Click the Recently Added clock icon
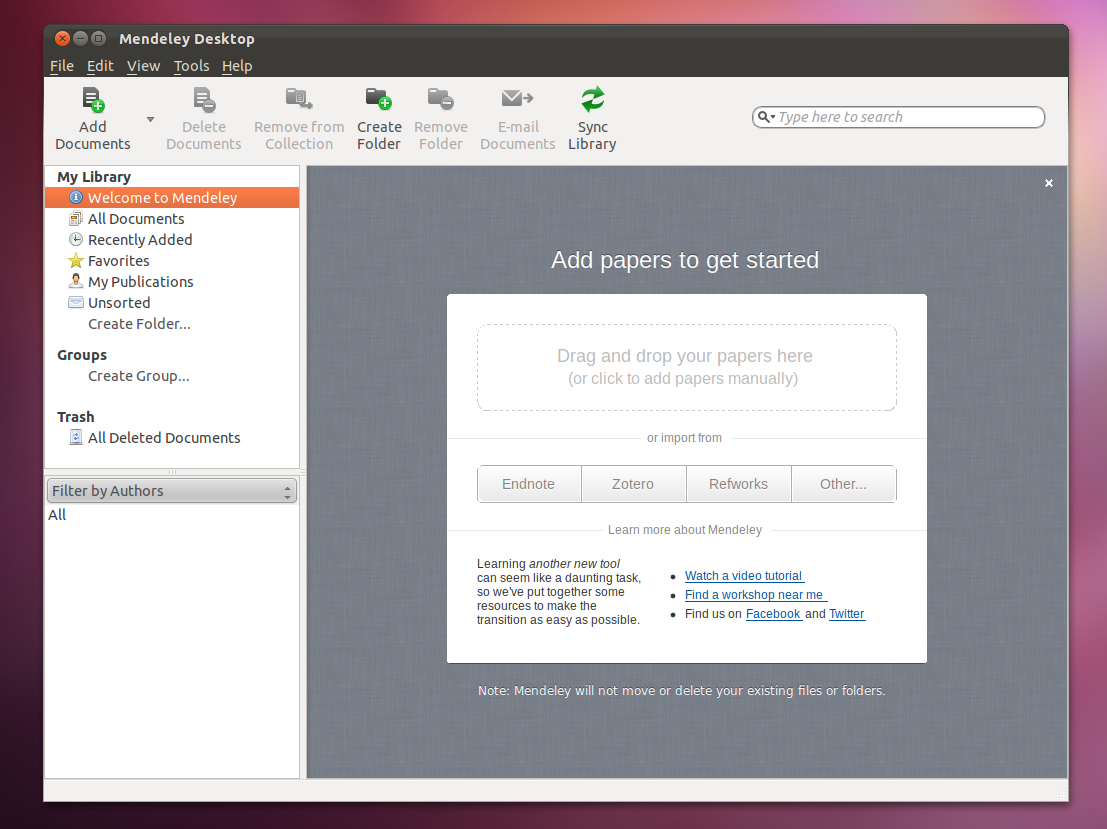This screenshot has height=829, width=1107. (x=76, y=239)
